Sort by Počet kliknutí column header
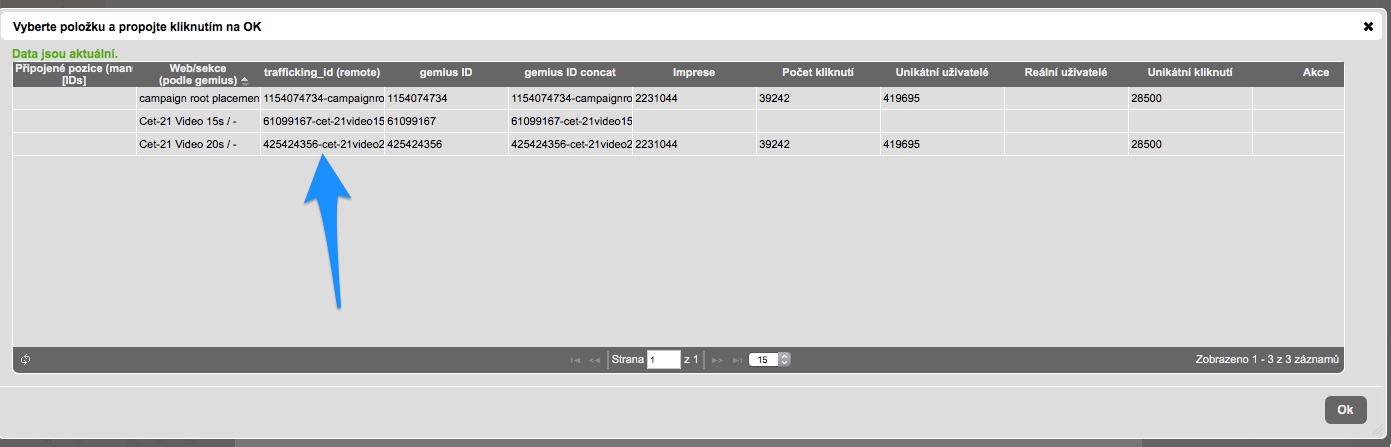1391x447 pixels. coord(818,73)
